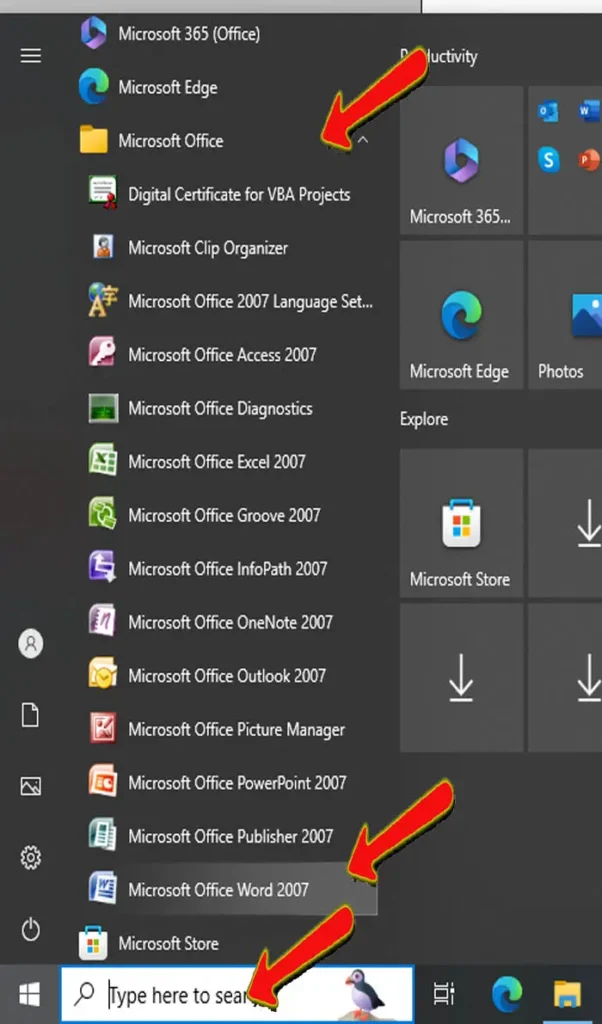Open Microsoft Office Publisher 2007

pos(230,836)
